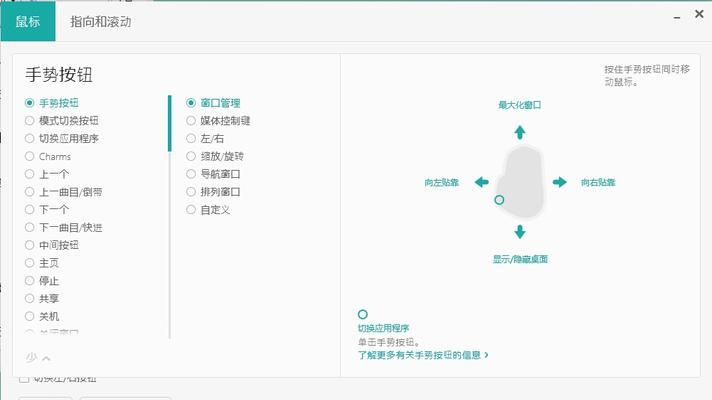Select the Charms radio option
The image size is (712, 400).
[x=30, y=156]
